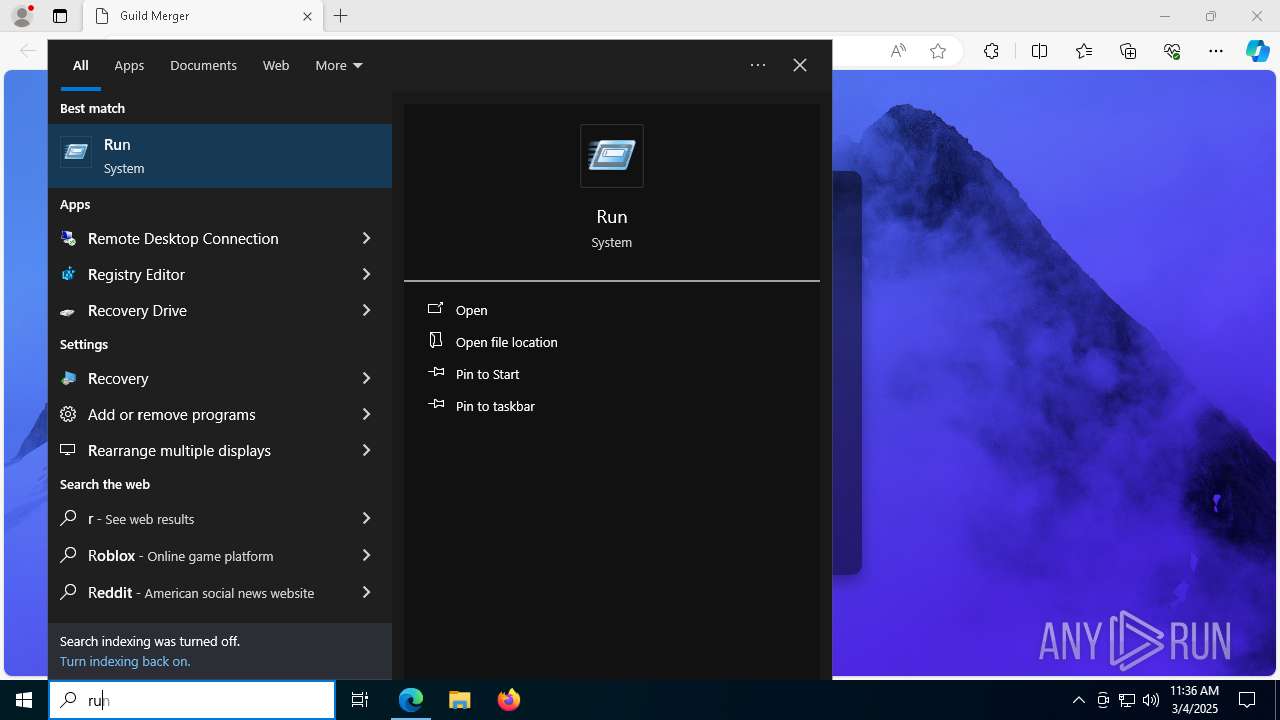Click the taskbar search input box
The width and height of the screenshot is (1280, 720).
[192, 700]
